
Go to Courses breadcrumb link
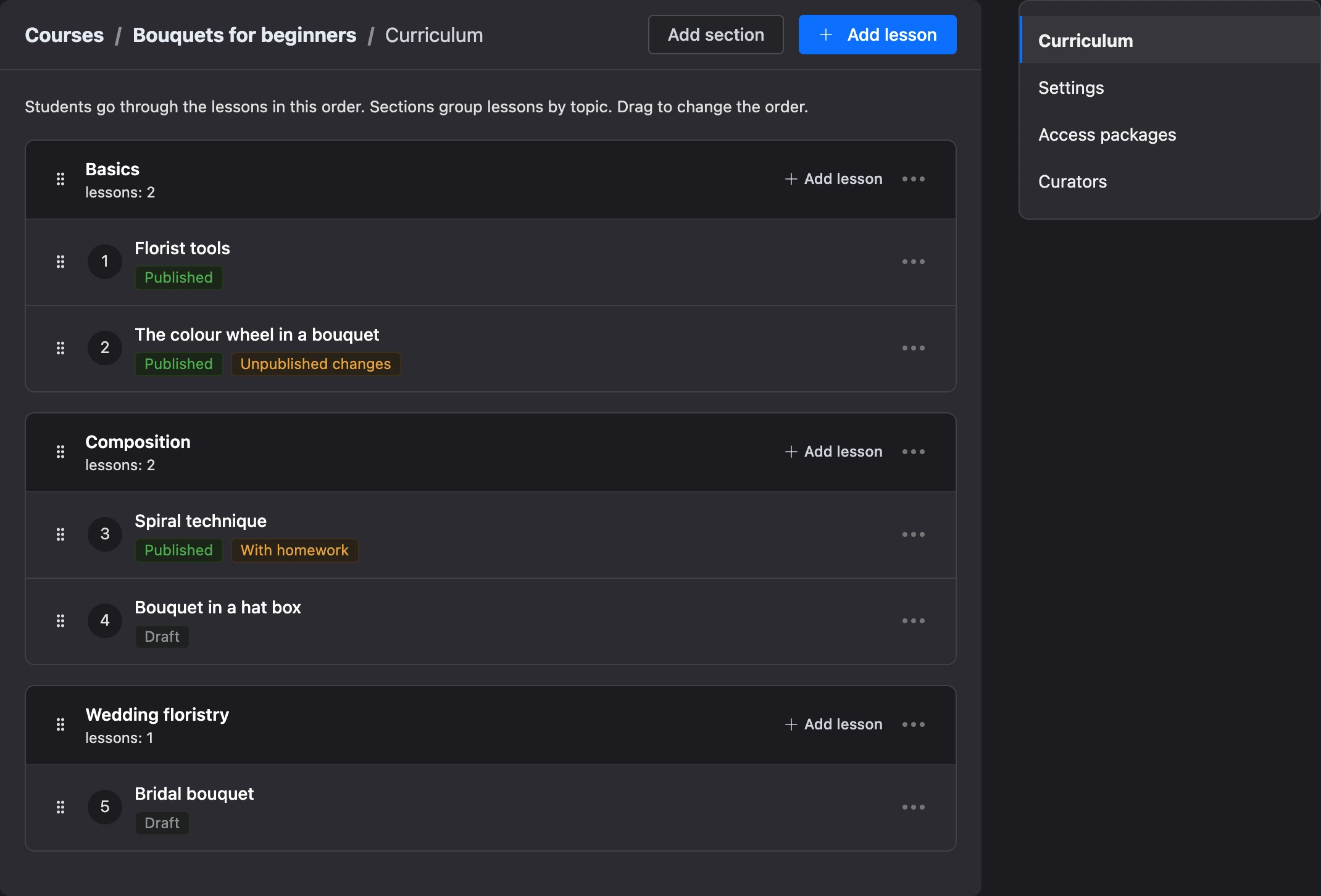click(x=64, y=35)
